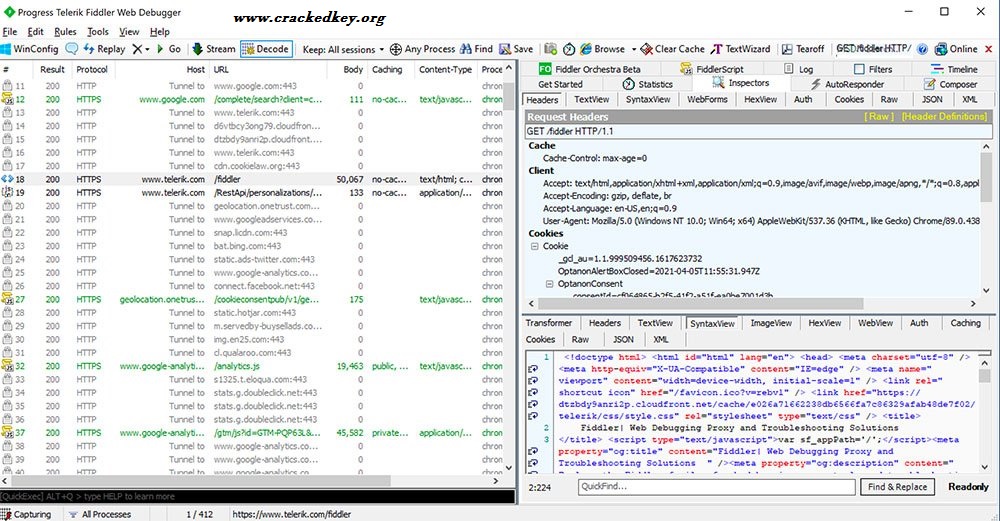Collapse the Cookie tree node
Viewport: 1000px width, 521px height.
(534, 246)
